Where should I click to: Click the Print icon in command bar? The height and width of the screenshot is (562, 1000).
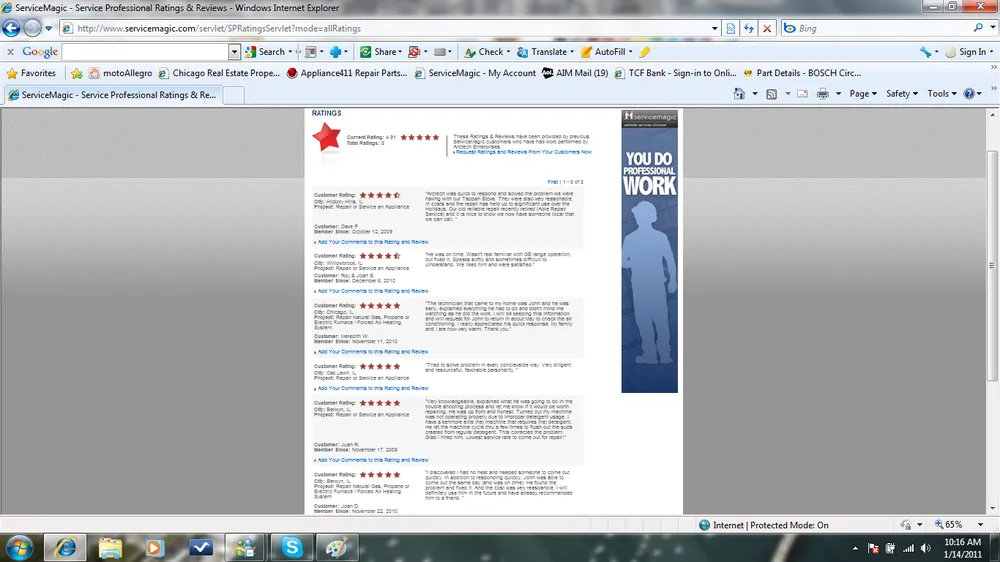(x=822, y=94)
